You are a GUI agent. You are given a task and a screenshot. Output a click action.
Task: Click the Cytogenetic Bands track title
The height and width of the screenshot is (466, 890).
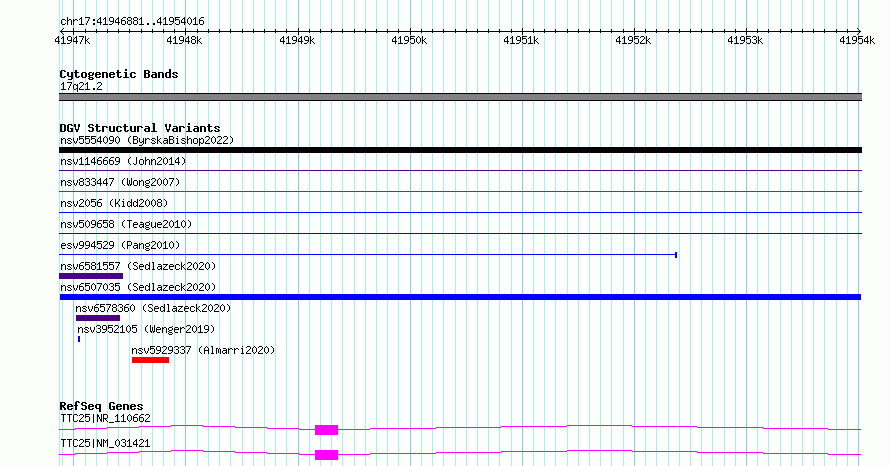[119, 74]
